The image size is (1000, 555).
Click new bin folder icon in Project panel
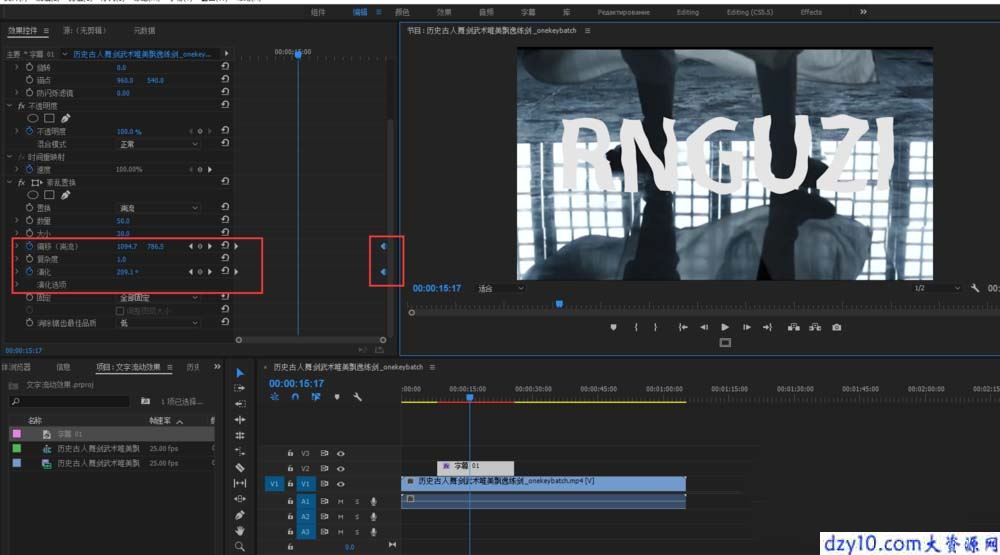click(x=145, y=401)
